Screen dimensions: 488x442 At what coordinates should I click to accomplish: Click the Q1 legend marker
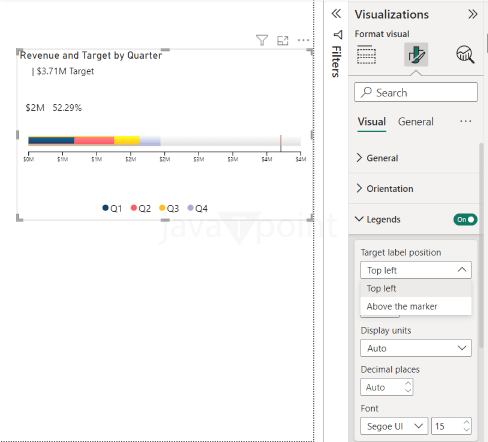[105, 208]
